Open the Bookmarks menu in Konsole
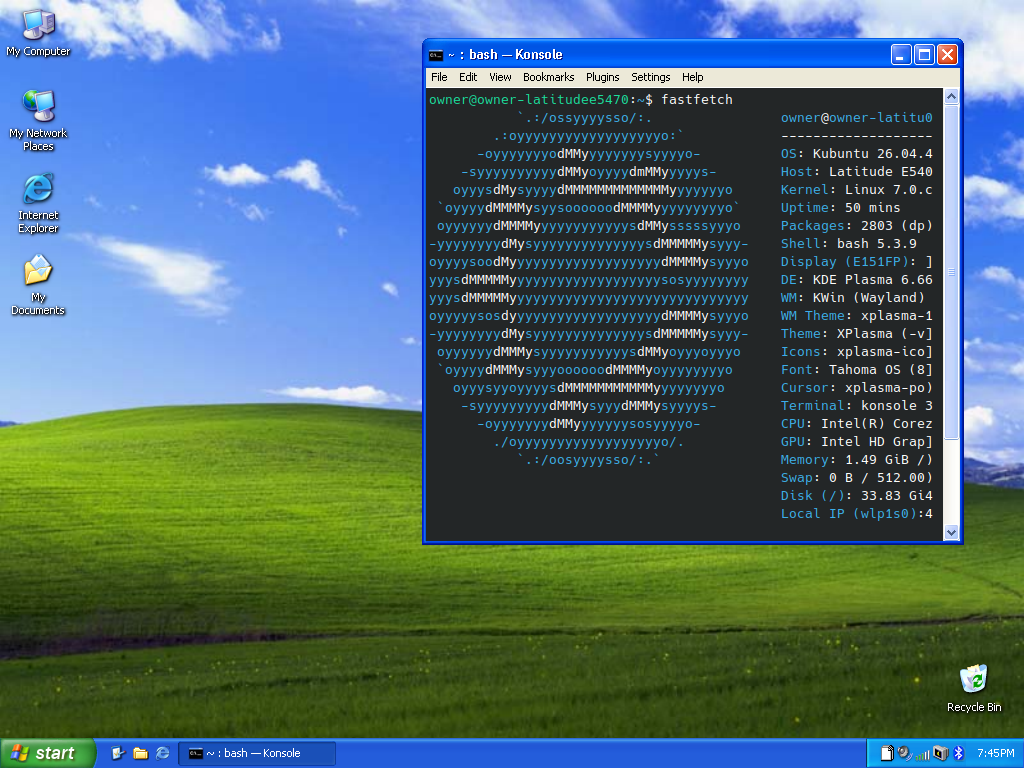Image resolution: width=1024 pixels, height=768 pixels. click(549, 77)
